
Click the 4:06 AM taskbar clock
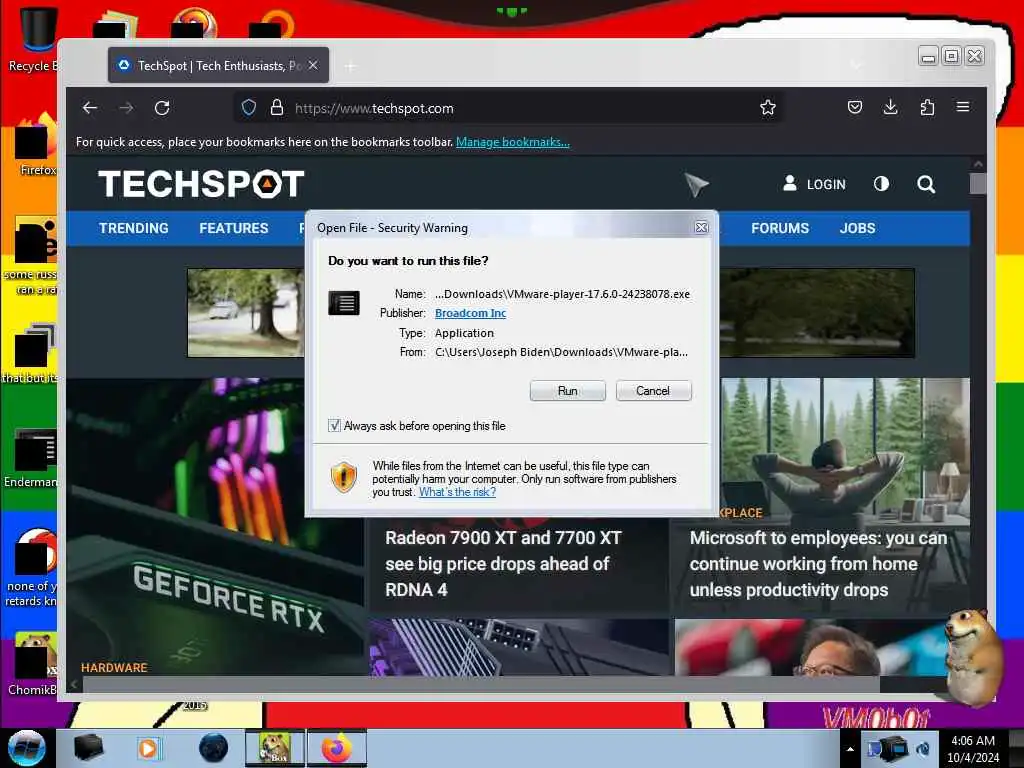[973, 748]
